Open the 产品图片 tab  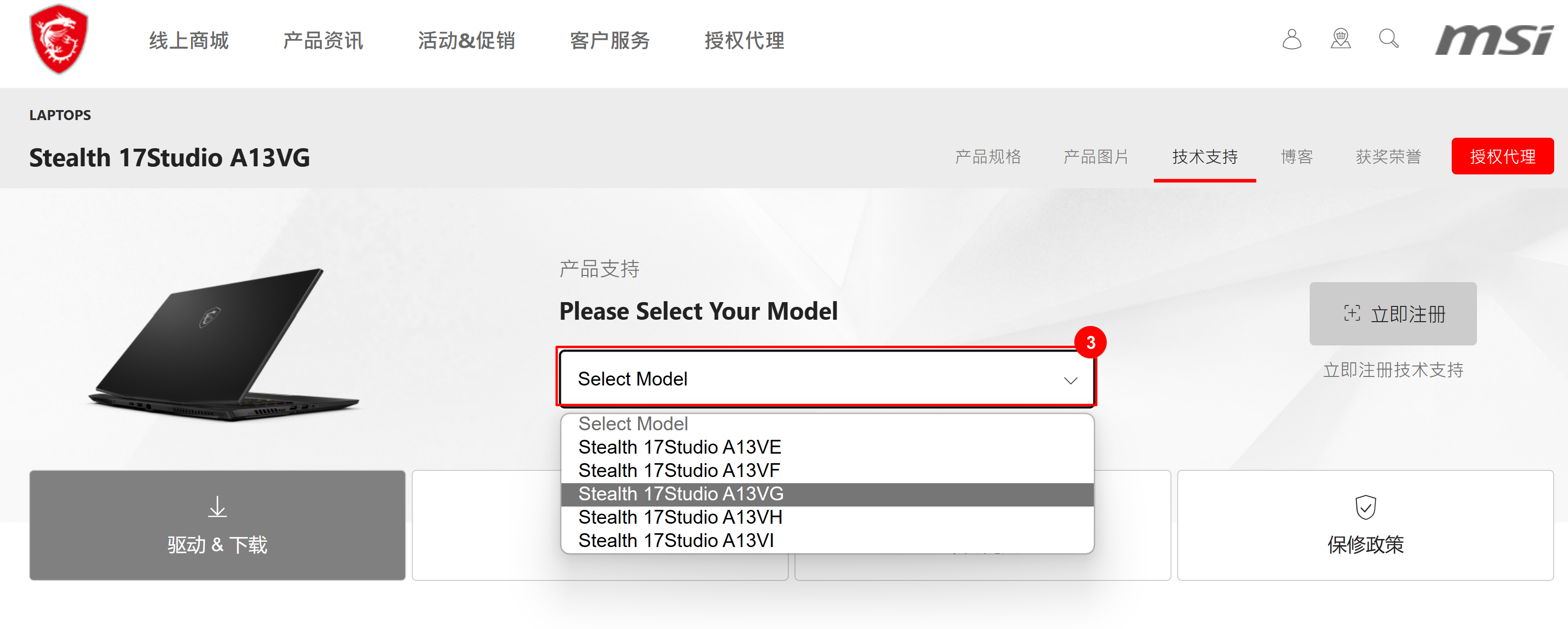tap(1095, 157)
